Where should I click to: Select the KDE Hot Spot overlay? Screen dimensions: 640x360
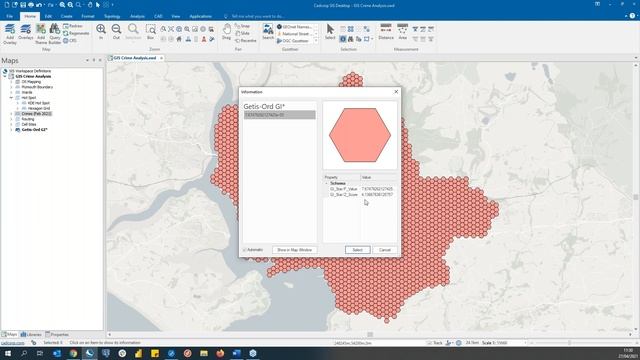point(39,103)
